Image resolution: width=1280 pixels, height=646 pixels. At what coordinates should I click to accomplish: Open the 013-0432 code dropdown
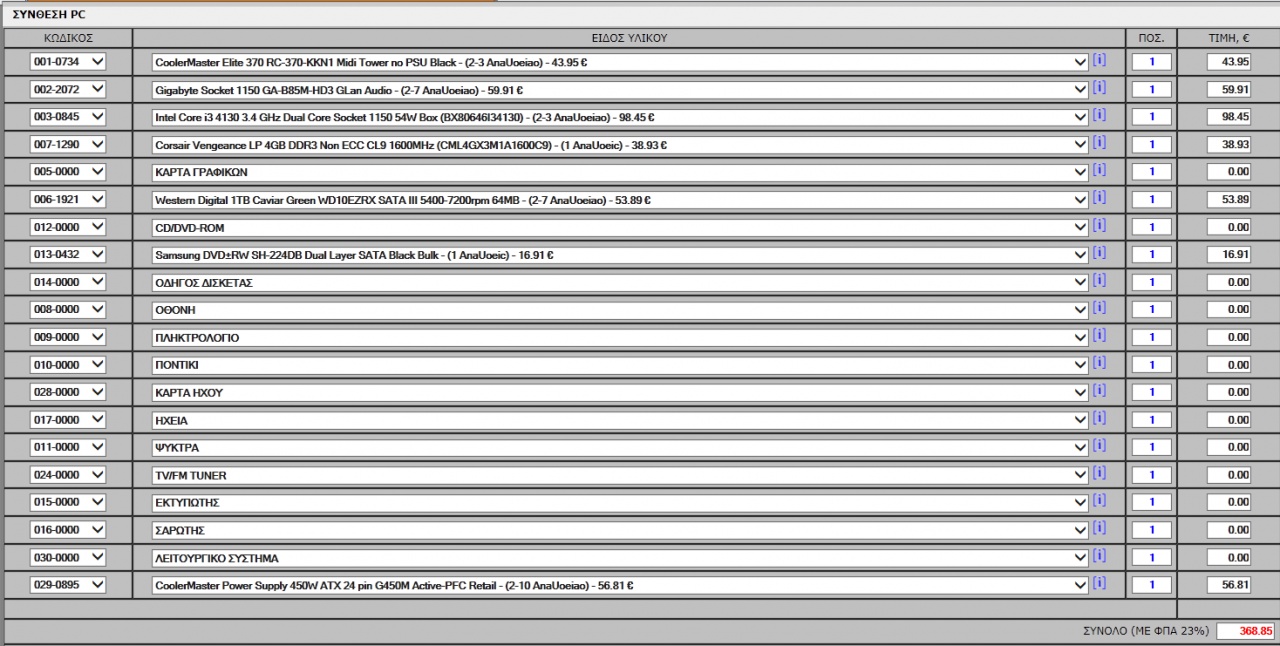[68, 254]
